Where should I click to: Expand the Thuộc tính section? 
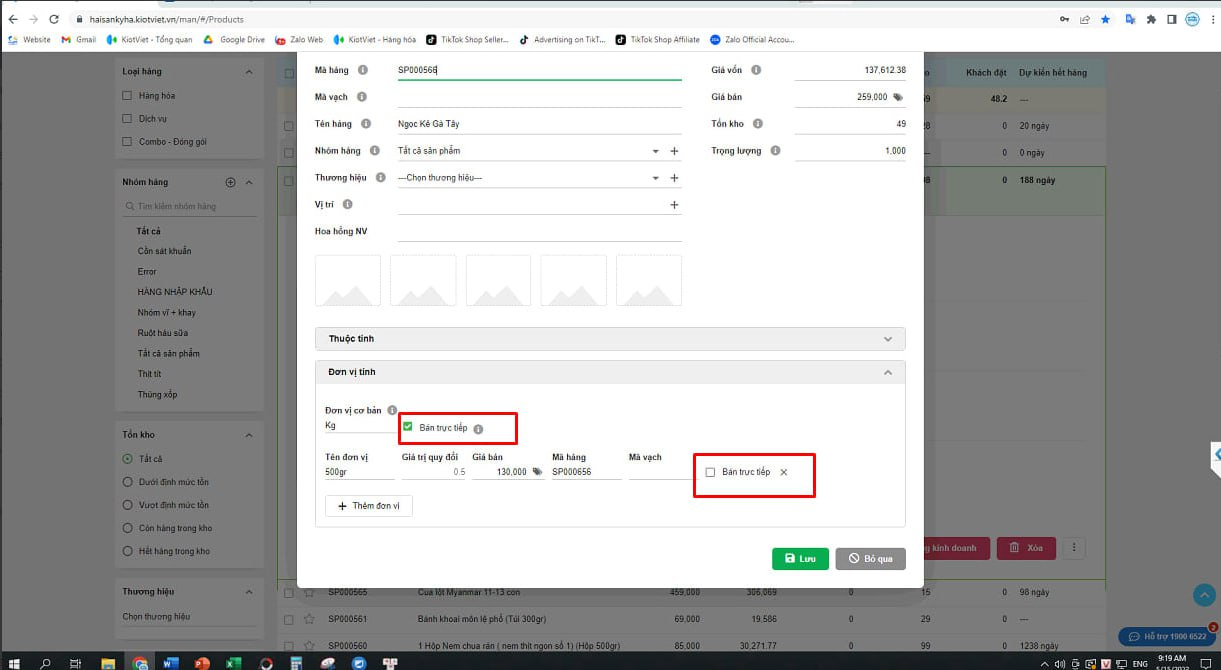[610, 339]
